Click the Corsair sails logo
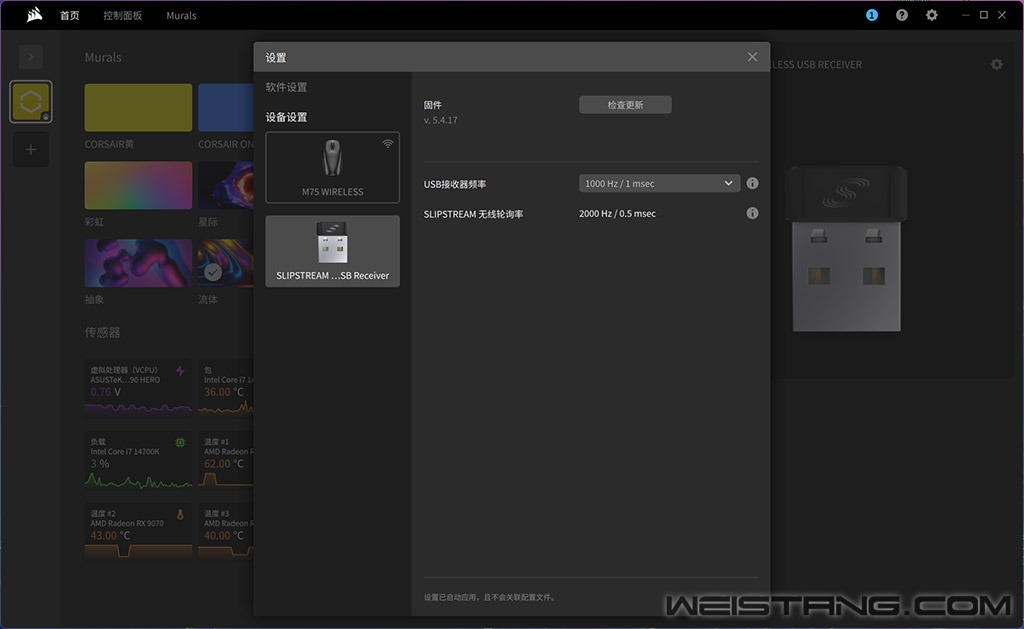Viewport: 1024px width, 629px height. [x=34, y=14]
